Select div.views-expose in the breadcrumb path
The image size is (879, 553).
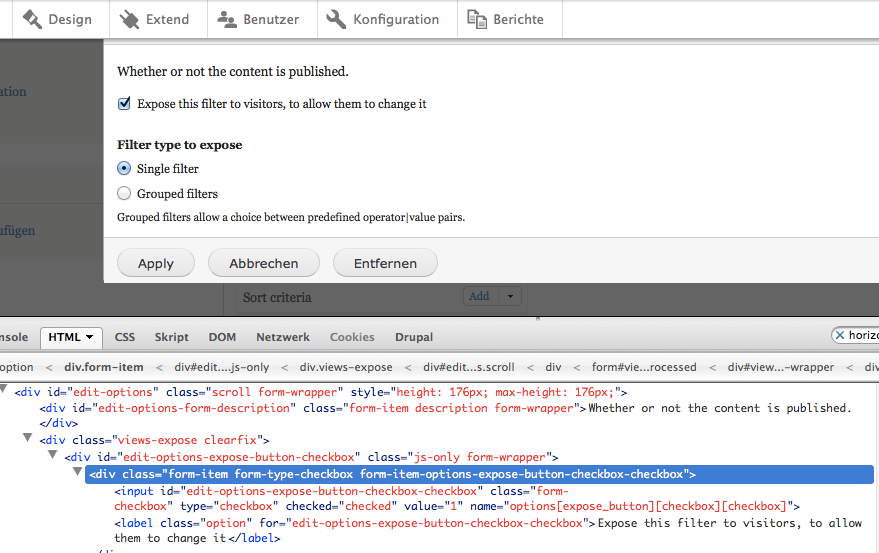pos(345,367)
